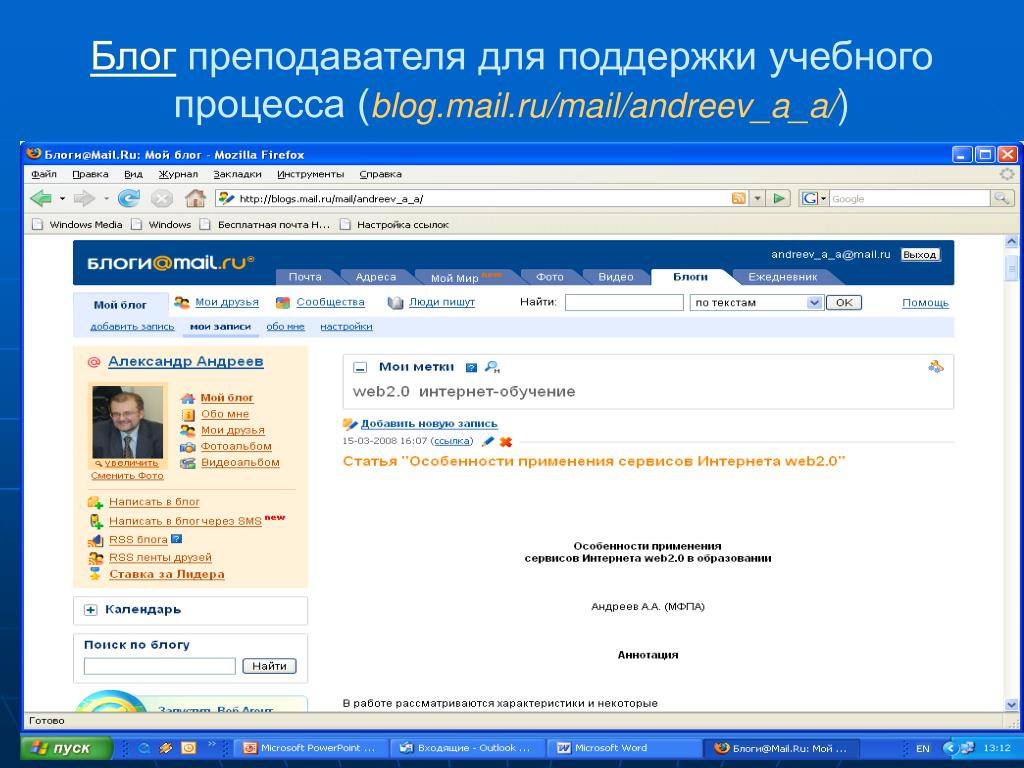Viewport: 1024px width, 768px height.
Task: Click the Мои друзья icon in top navigation
Action: click(182, 302)
